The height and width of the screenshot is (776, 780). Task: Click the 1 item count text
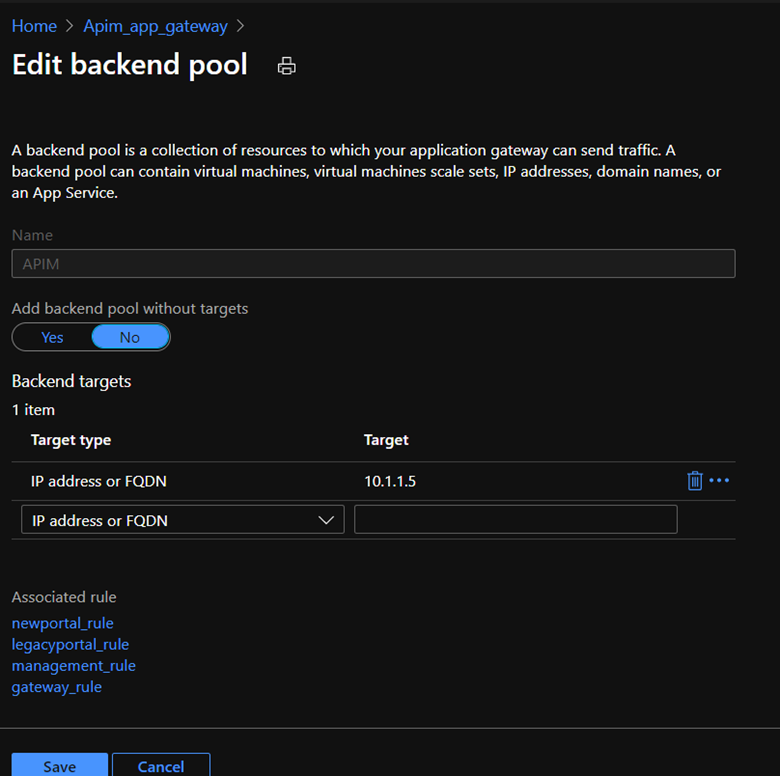pyautogui.click(x=33, y=410)
